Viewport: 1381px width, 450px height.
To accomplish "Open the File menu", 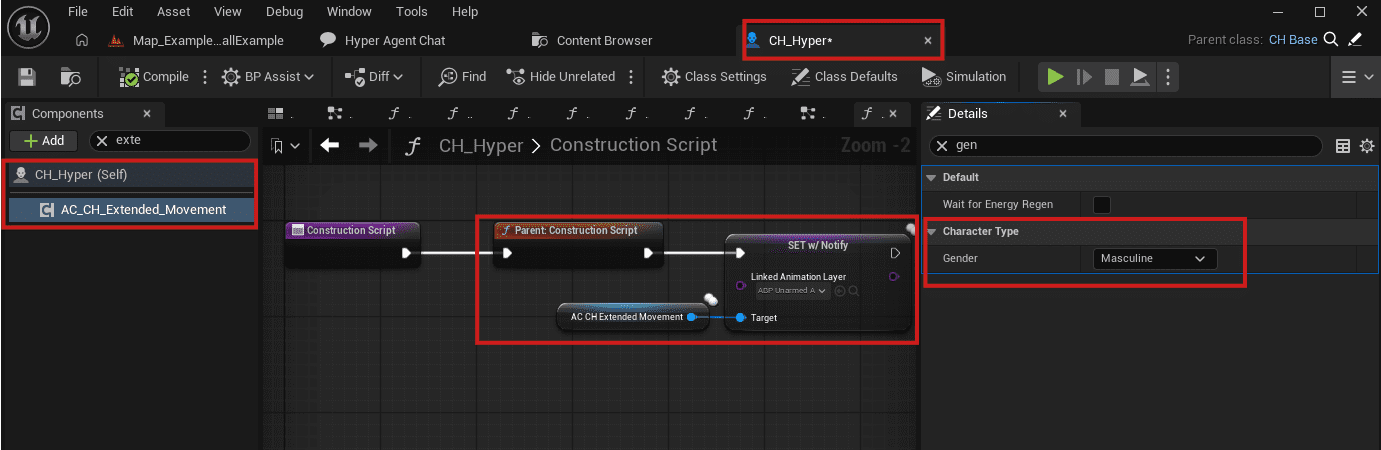I will click(80, 12).
